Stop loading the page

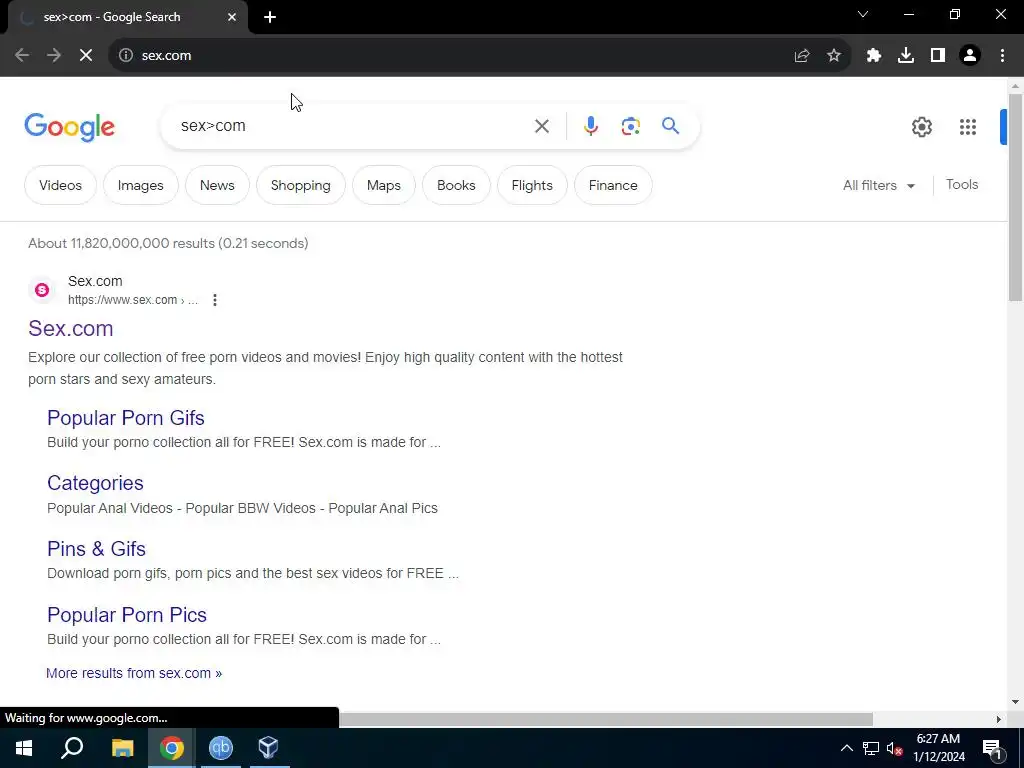click(86, 56)
